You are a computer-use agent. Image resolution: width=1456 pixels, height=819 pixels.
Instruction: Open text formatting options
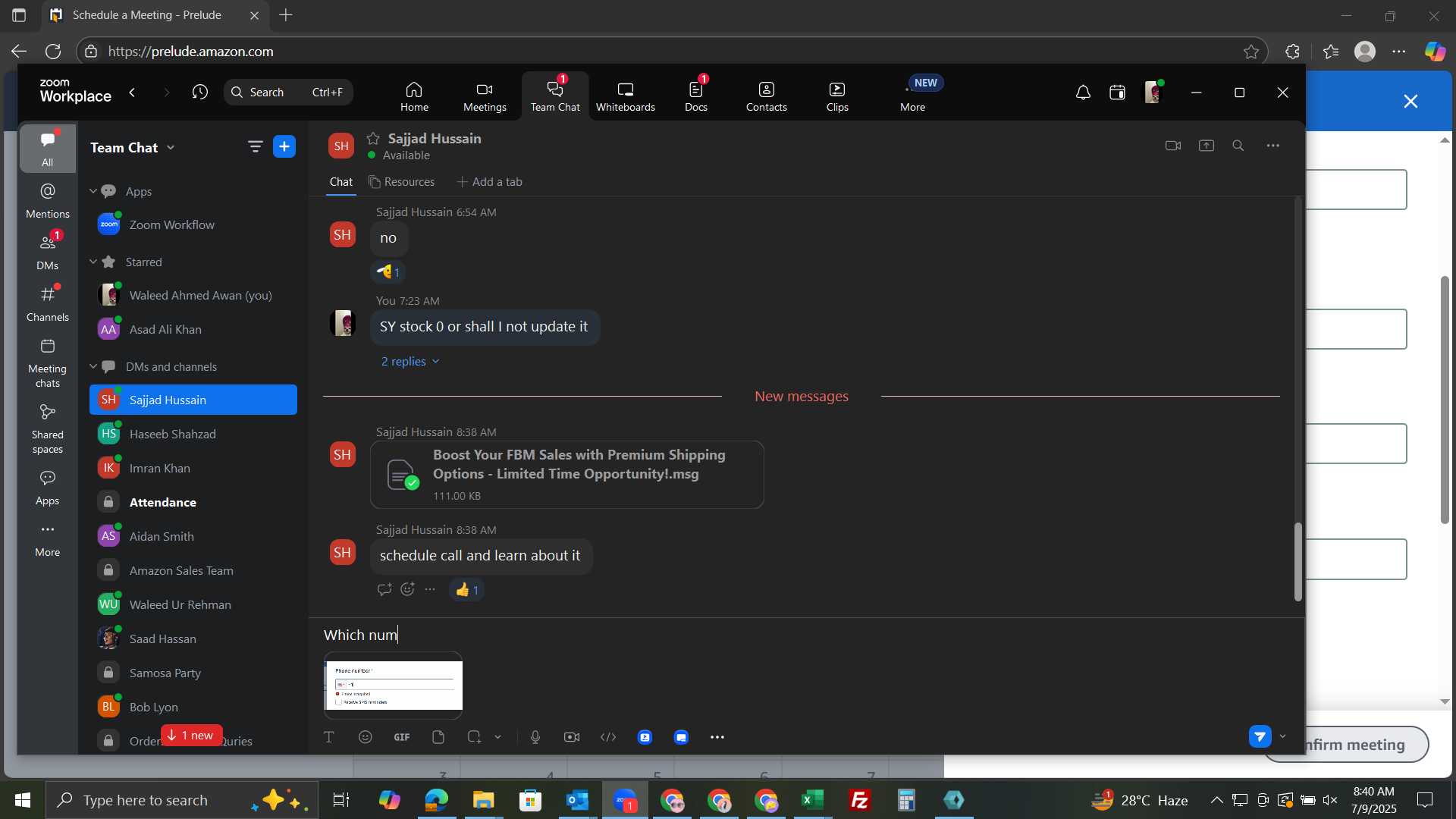click(x=329, y=737)
